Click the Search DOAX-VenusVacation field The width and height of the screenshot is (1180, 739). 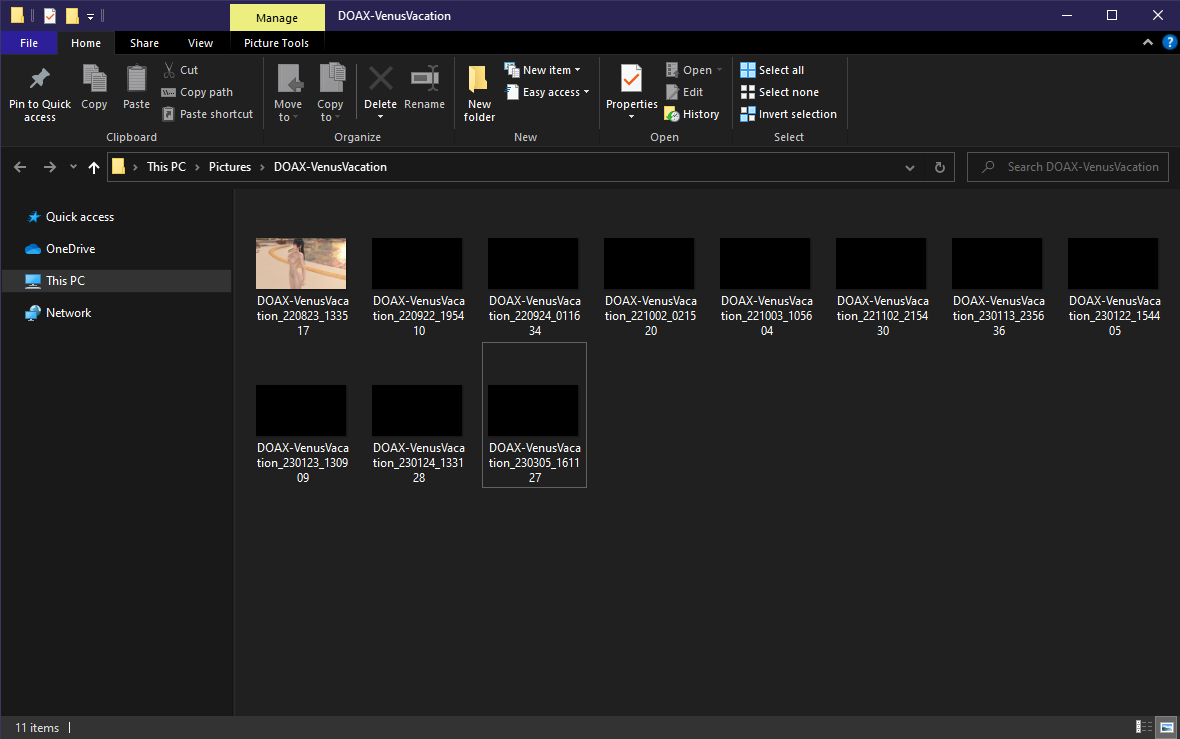tap(1068, 167)
